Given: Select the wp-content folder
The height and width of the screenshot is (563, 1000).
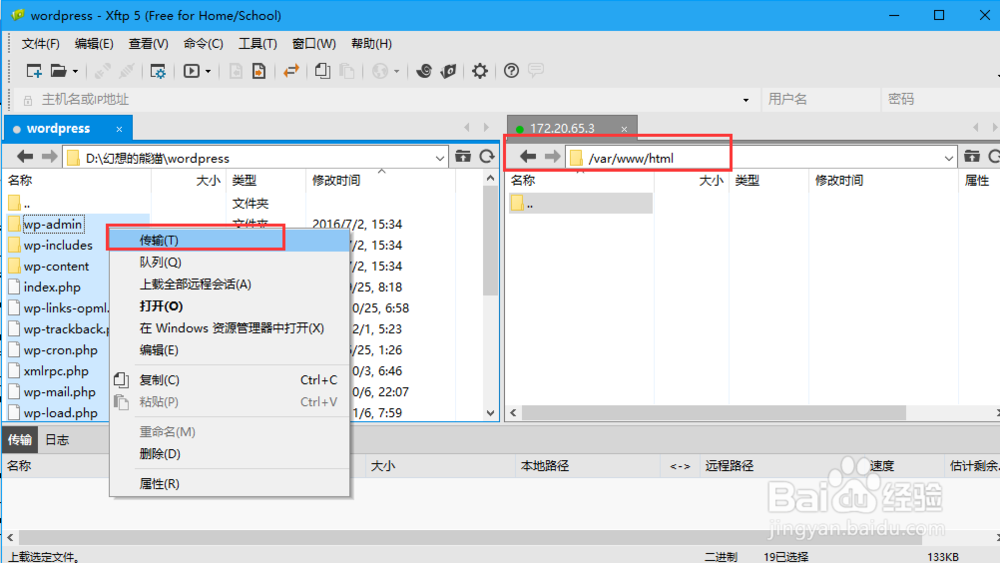Looking at the screenshot, I should pyautogui.click(x=56, y=267).
